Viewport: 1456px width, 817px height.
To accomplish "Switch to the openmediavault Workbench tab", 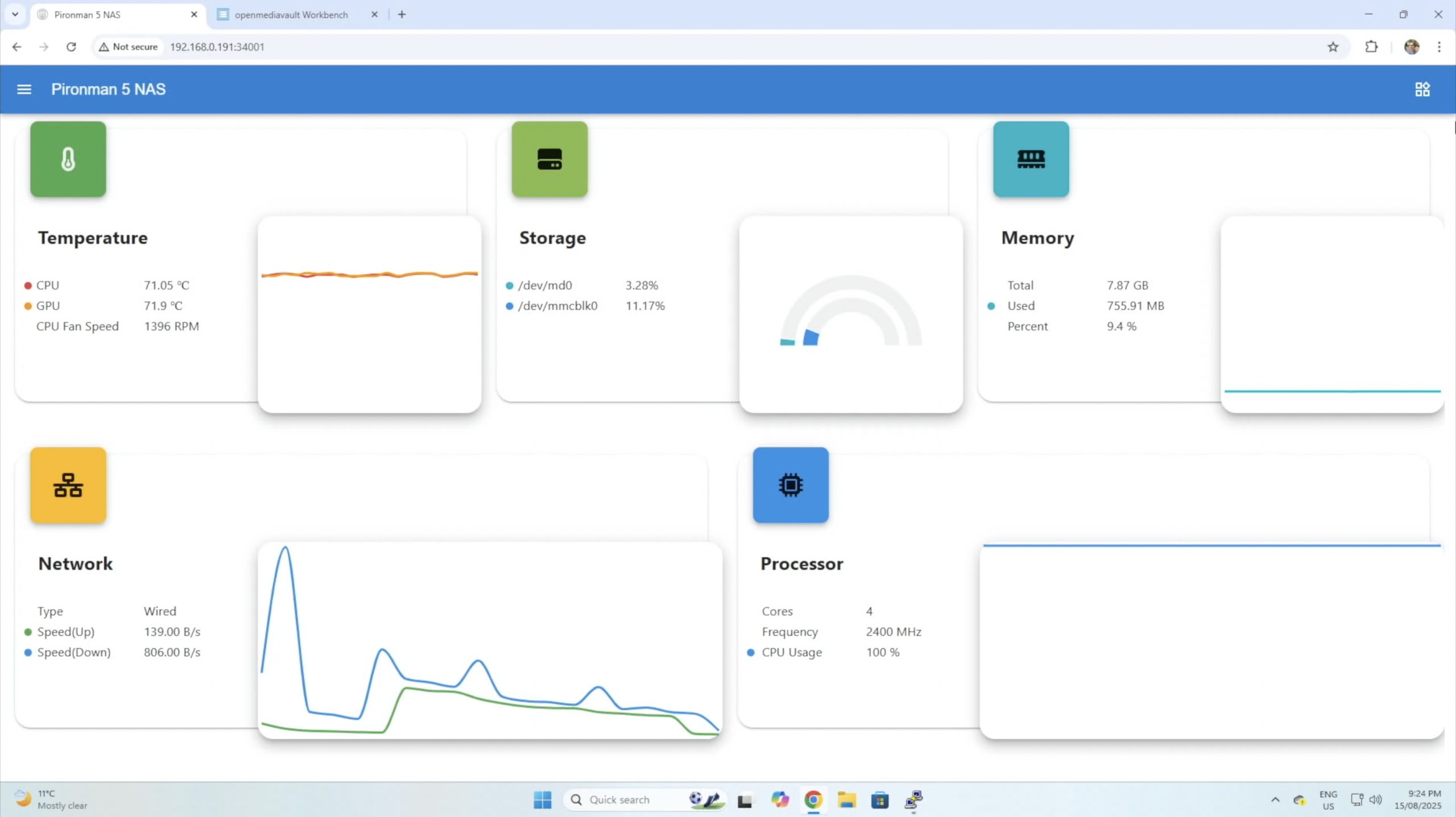I will (x=291, y=15).
